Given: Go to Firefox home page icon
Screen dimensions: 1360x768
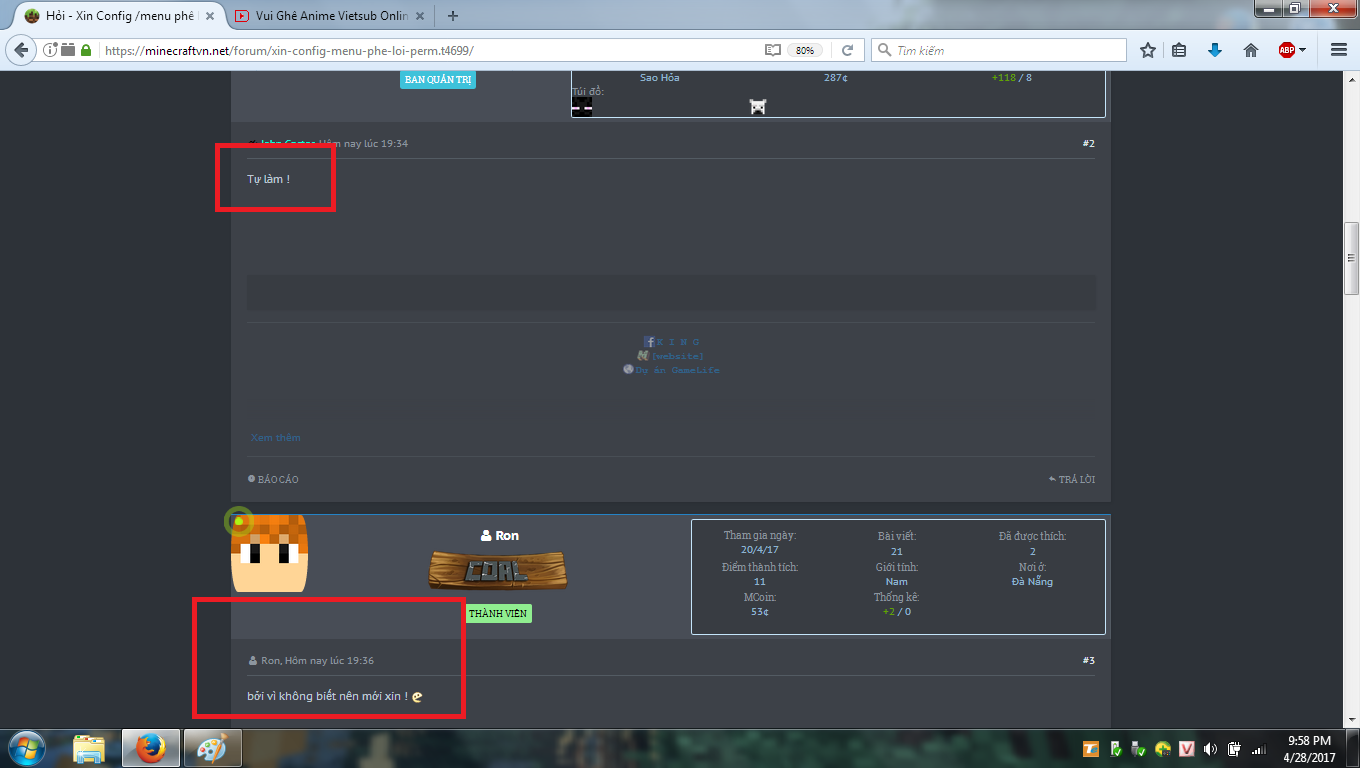Looking at the screenshot, I should (x=1250, y=50).
